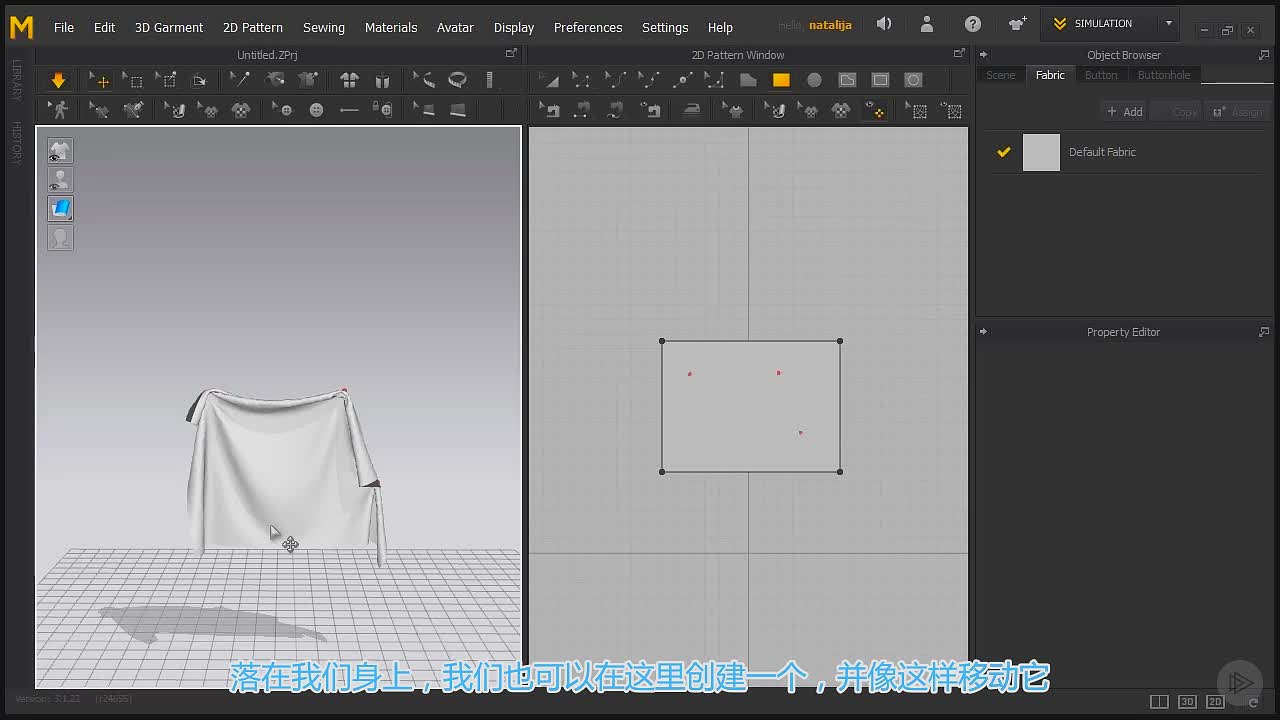Click the natalija username link
This screenshot has width=1280, height=720.
[x=829, y=25]
